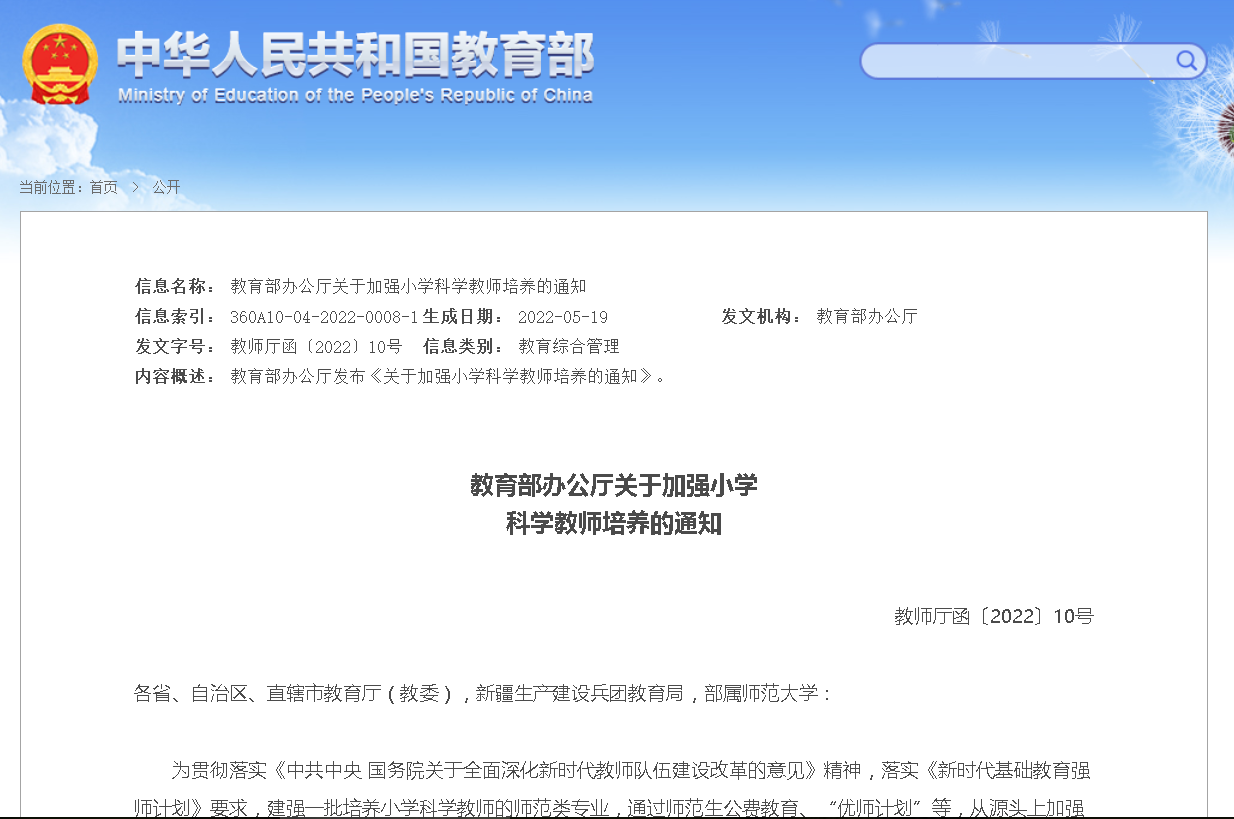Image resolution: width=1234 pixels, height=819 pixels.
Task: Click the breadcrumb separator arrow after 首页
Action: [135, 187]
